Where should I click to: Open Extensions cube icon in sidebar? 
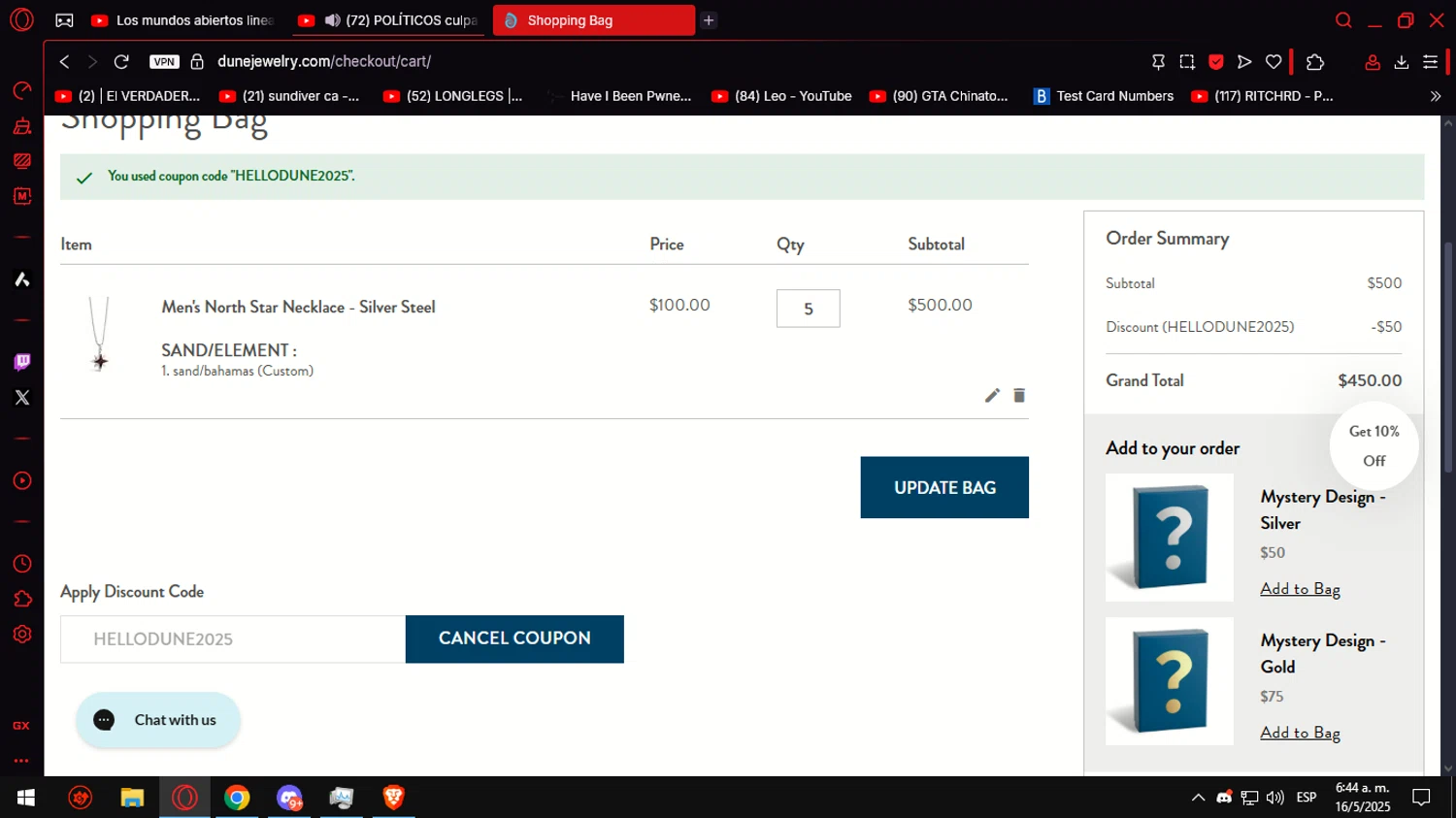pyautogui.click(x=22, y=599)
